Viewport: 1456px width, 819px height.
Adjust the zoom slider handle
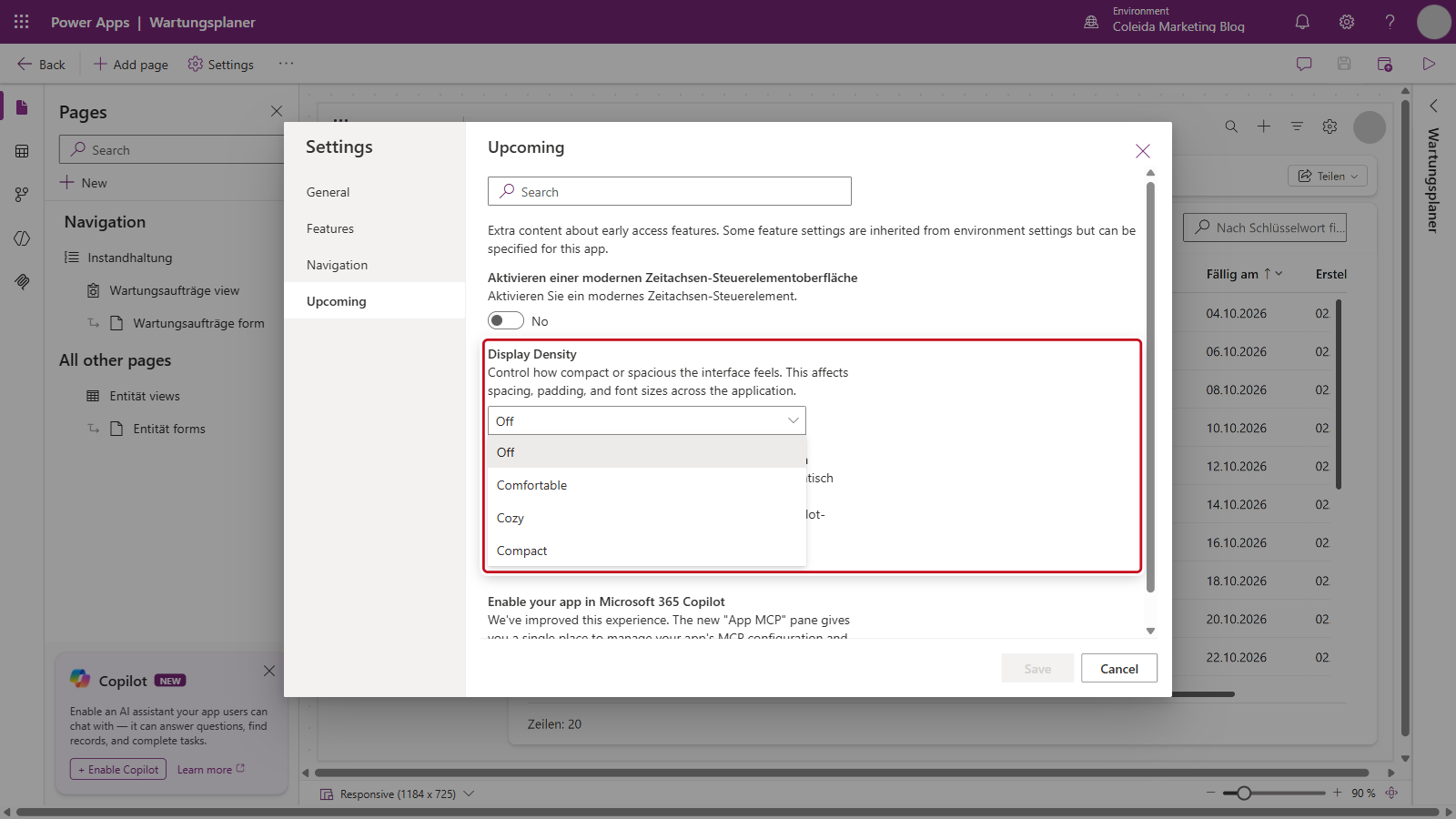[1244, 793]
